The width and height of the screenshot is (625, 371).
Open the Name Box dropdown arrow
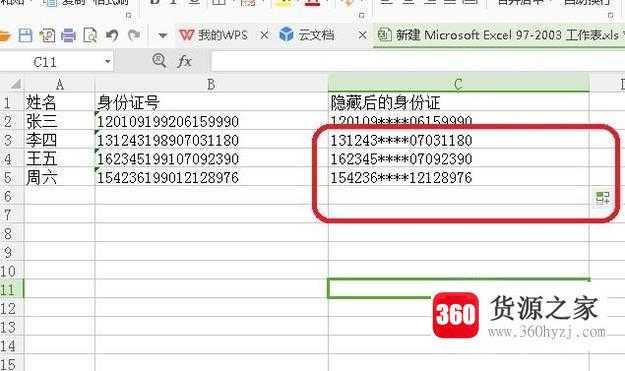point(108,62)
